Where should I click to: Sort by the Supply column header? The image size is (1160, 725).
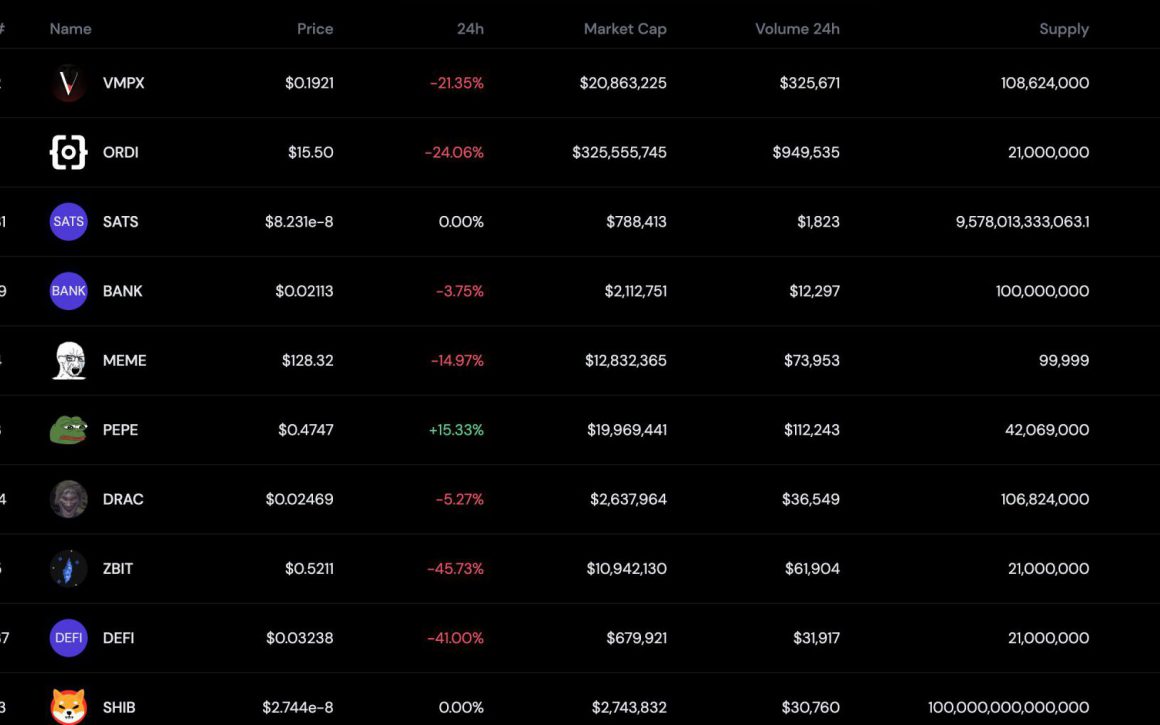[1064, 28]
